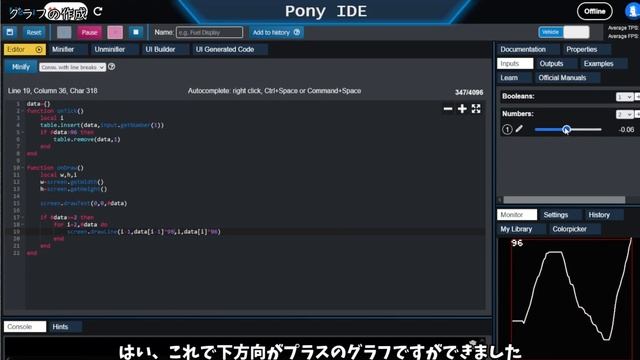Select the Console tab

point(25,327)
